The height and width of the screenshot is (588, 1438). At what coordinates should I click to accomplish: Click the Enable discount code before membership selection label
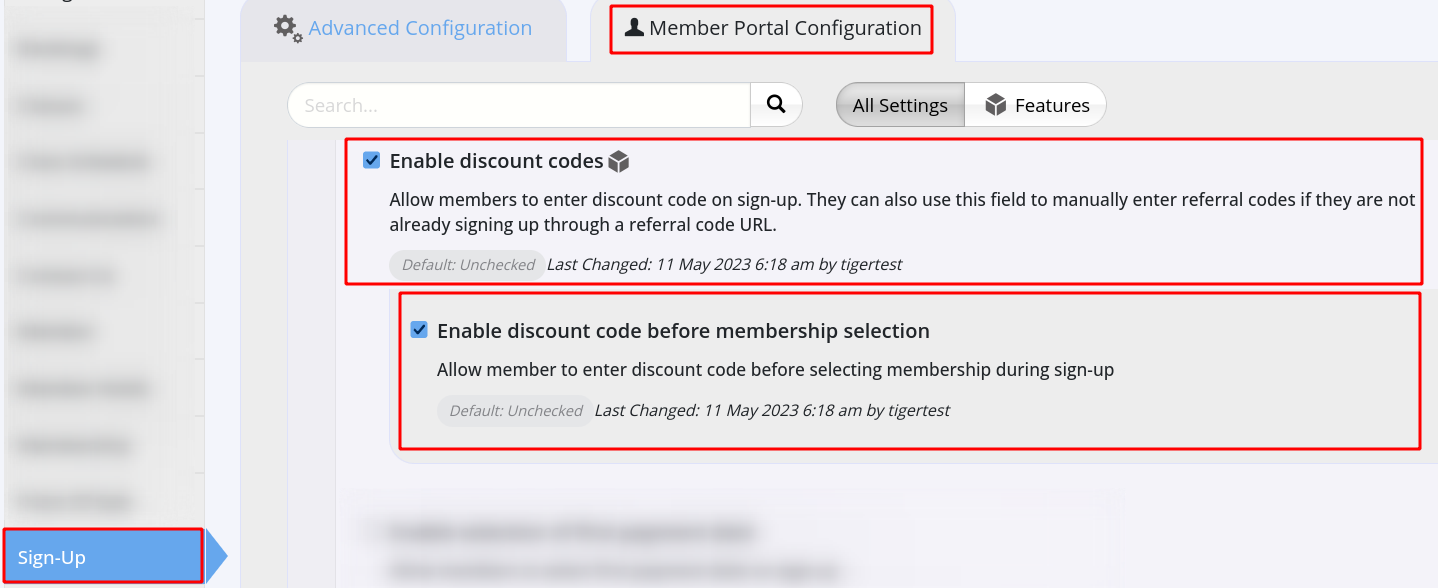click(x=683, y=331)
